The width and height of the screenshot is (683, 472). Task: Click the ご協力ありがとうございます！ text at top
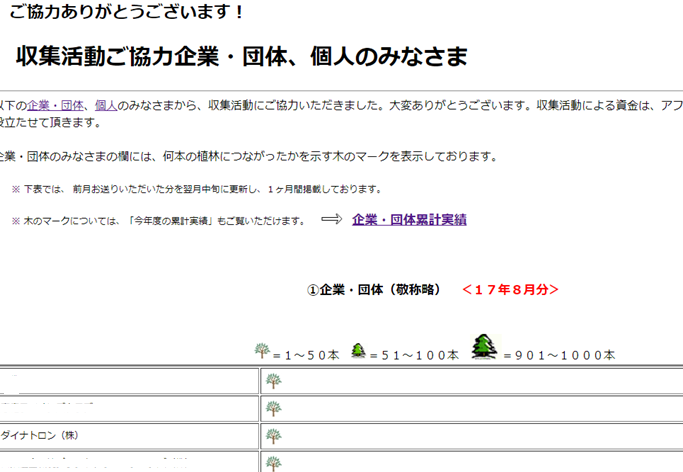[126, 12]
